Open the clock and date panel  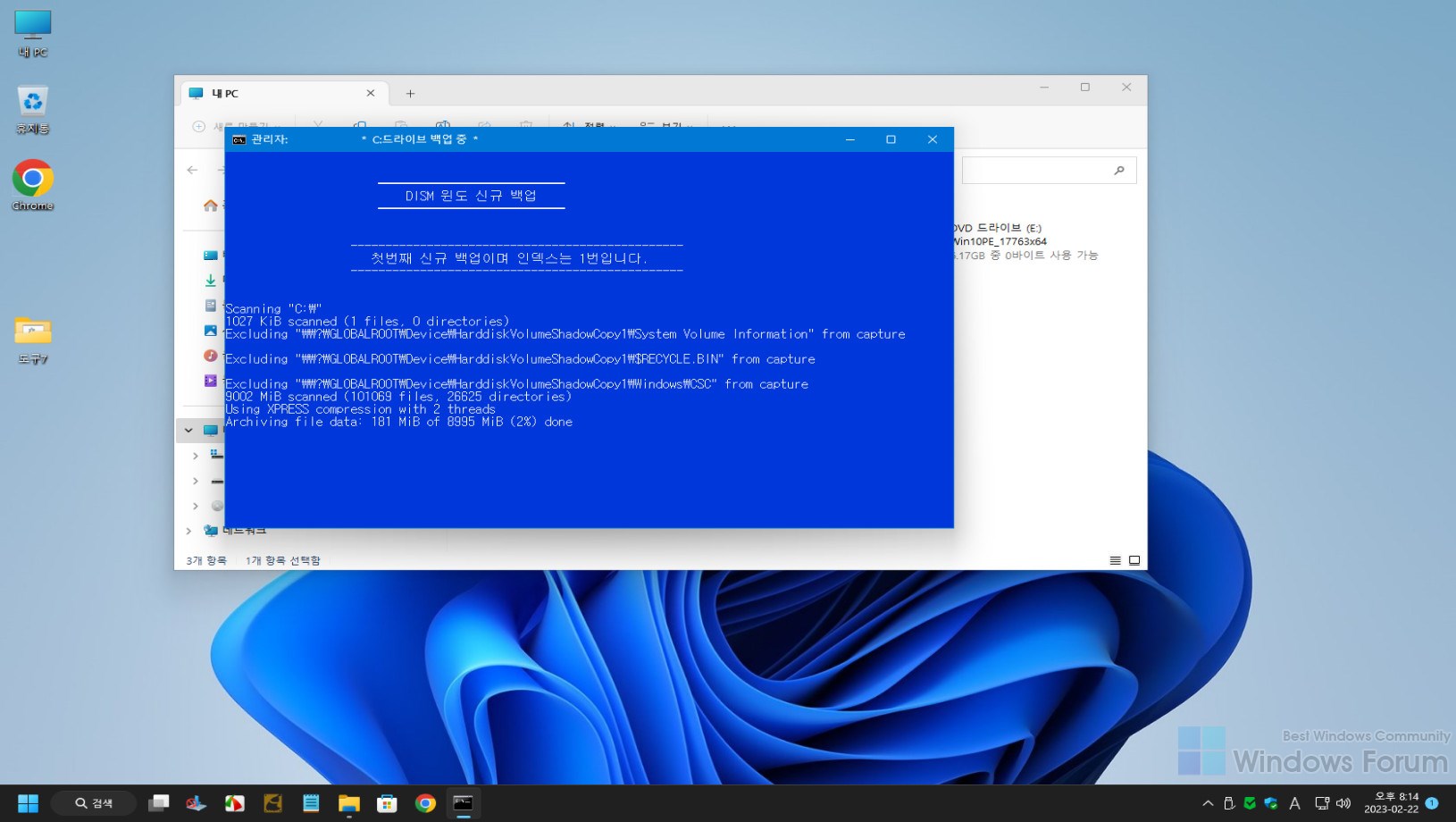[1391, 802]
